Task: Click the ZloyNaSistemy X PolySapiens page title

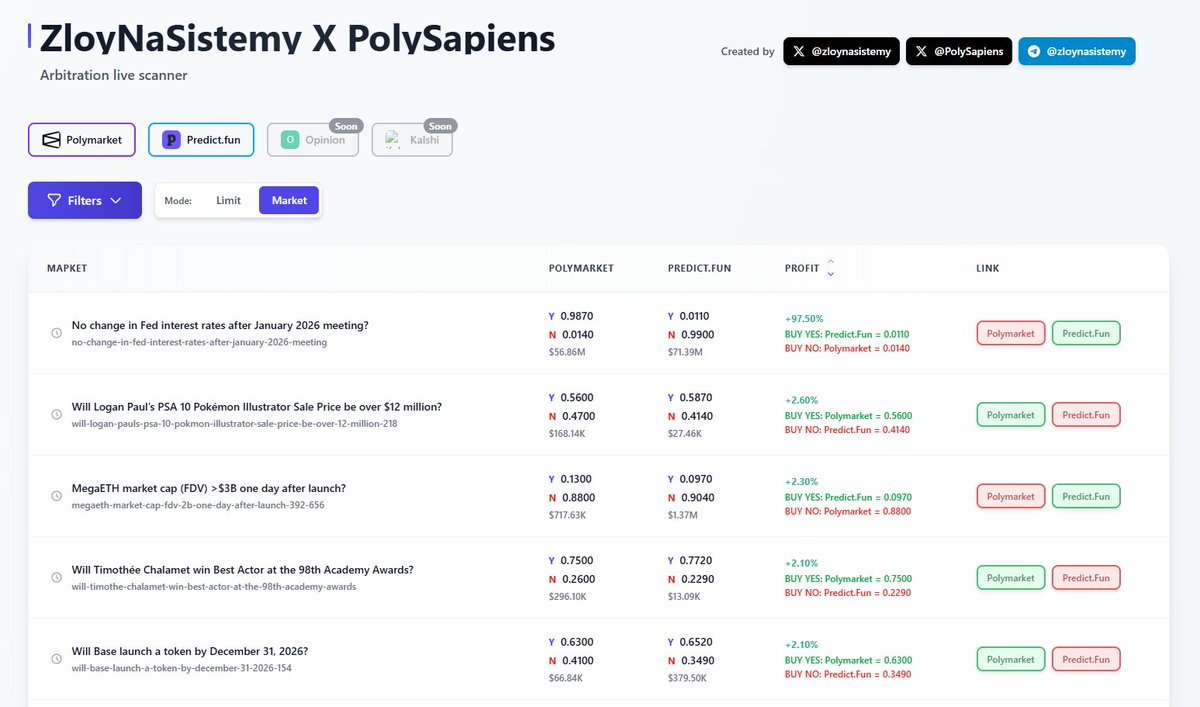Action: click(298, 37)
